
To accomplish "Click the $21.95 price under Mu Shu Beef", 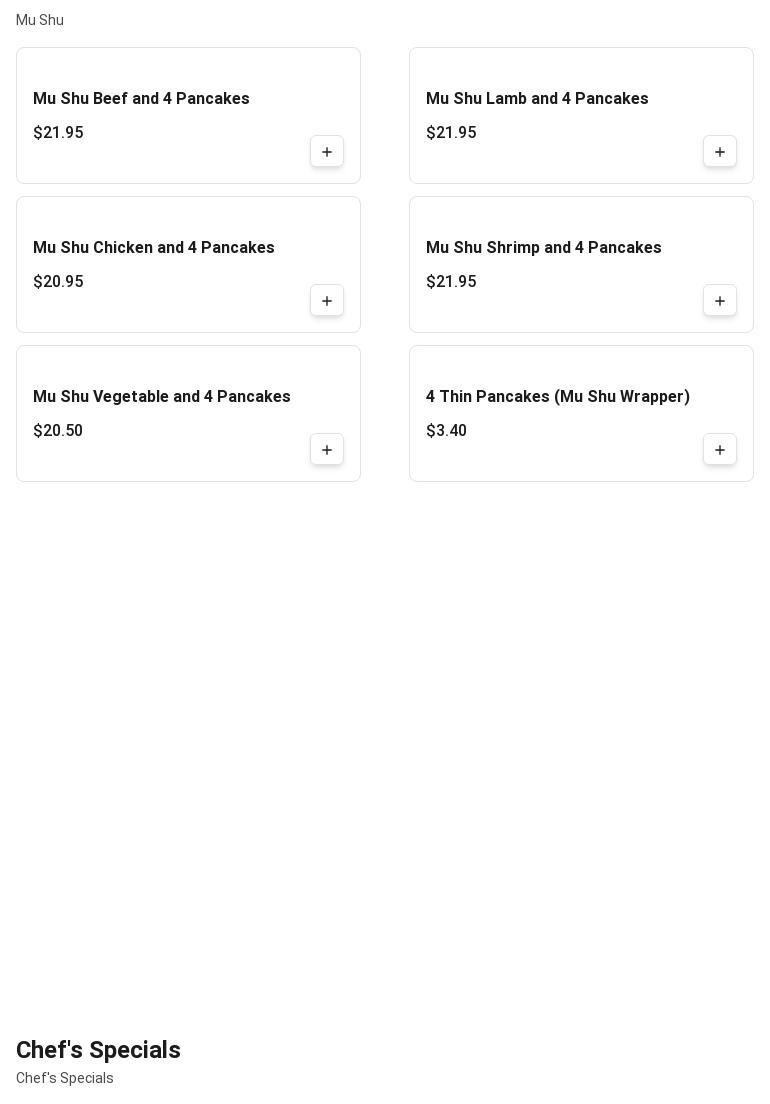I will 58,133.
